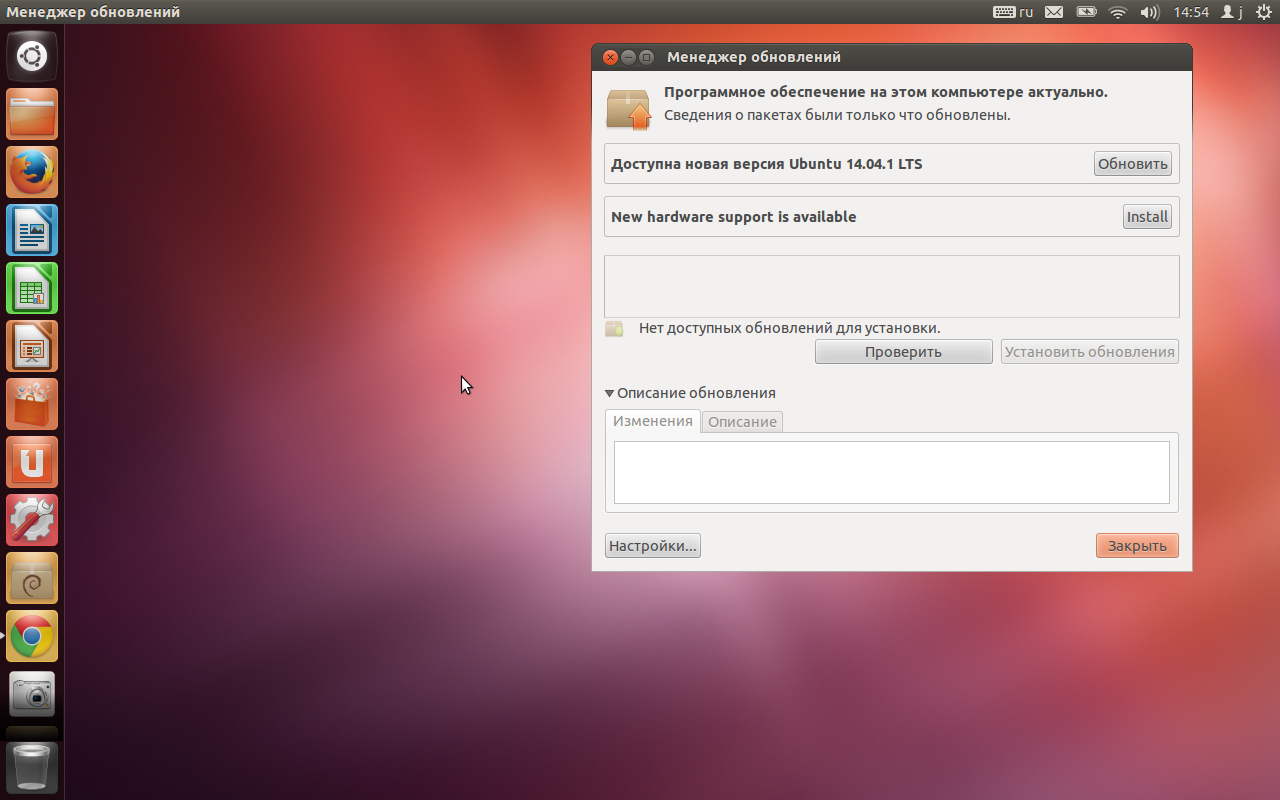
Task: Click Install for new hardware support
Action: pos(1147,217)
